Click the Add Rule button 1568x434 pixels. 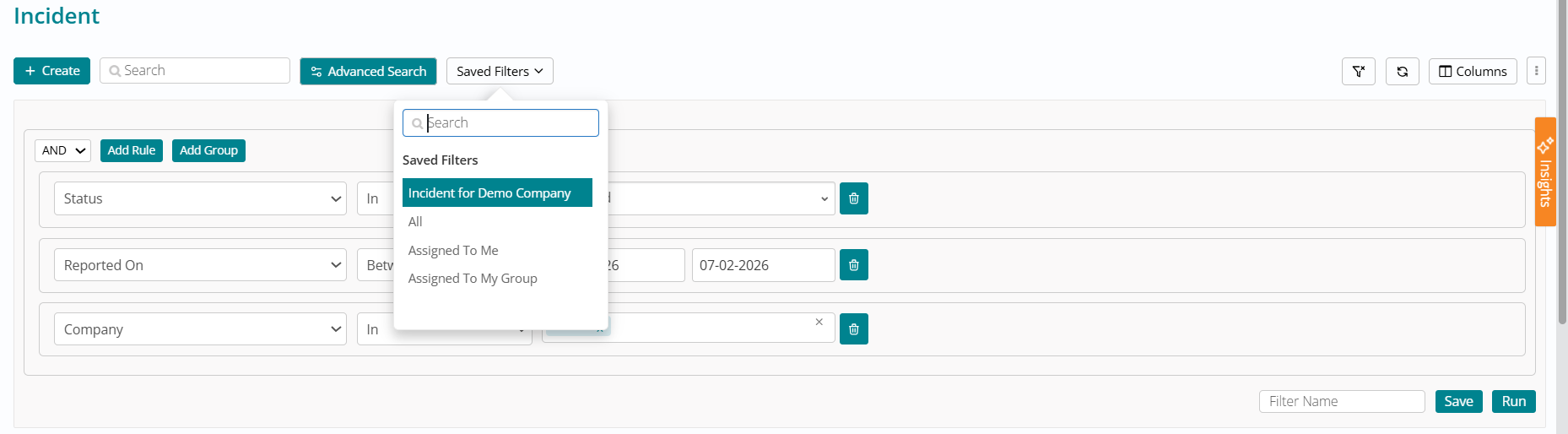pos(131,150)
